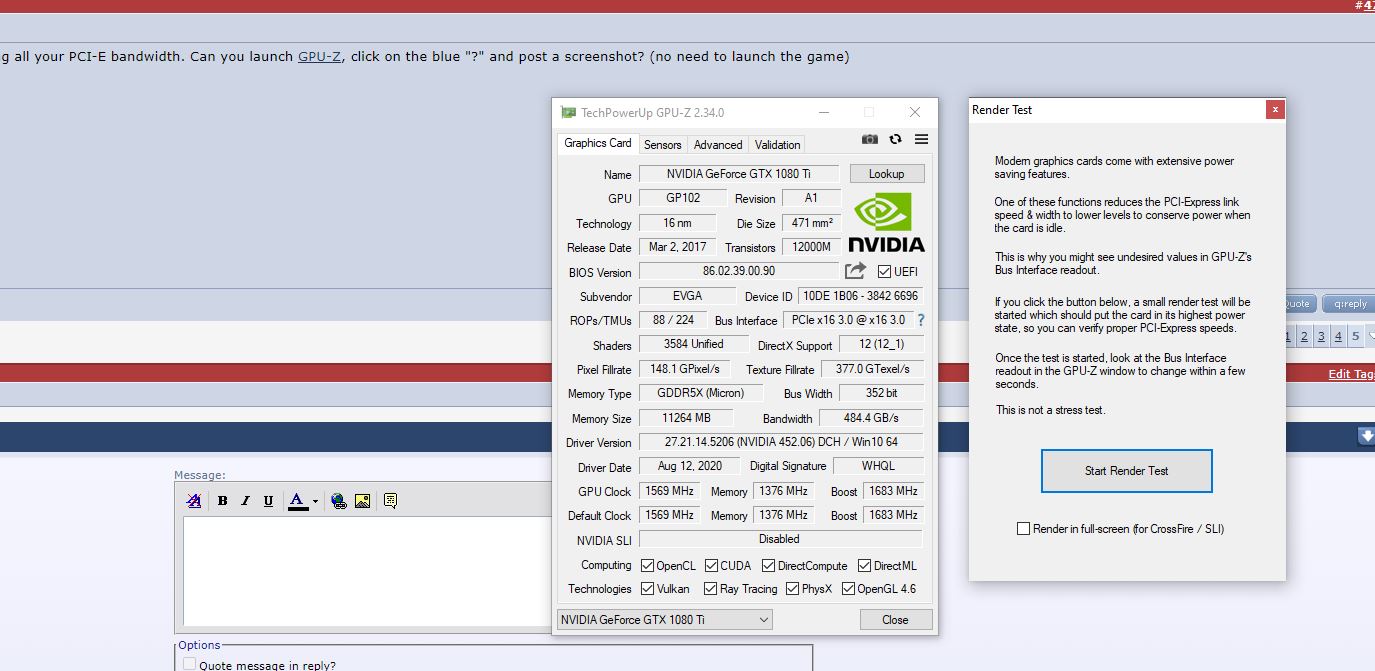Click the Digital Signature value WHQL
The width and height of the screenshot is (1375, 671).
point(878,466)
